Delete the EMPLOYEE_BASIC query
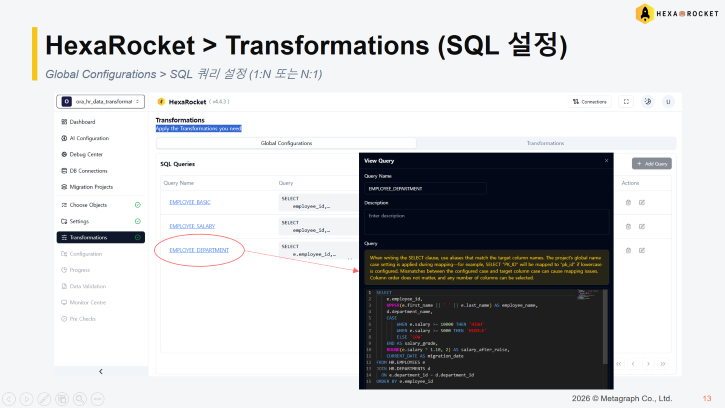The width and height of the screenshot is (725, 408). tap(628, 203)
